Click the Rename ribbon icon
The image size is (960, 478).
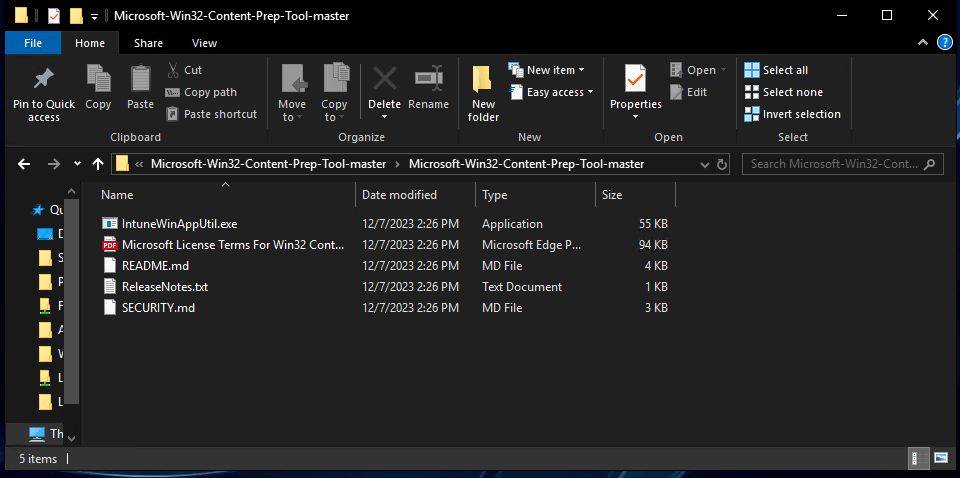pyautogui.click(x=429, y=78)
